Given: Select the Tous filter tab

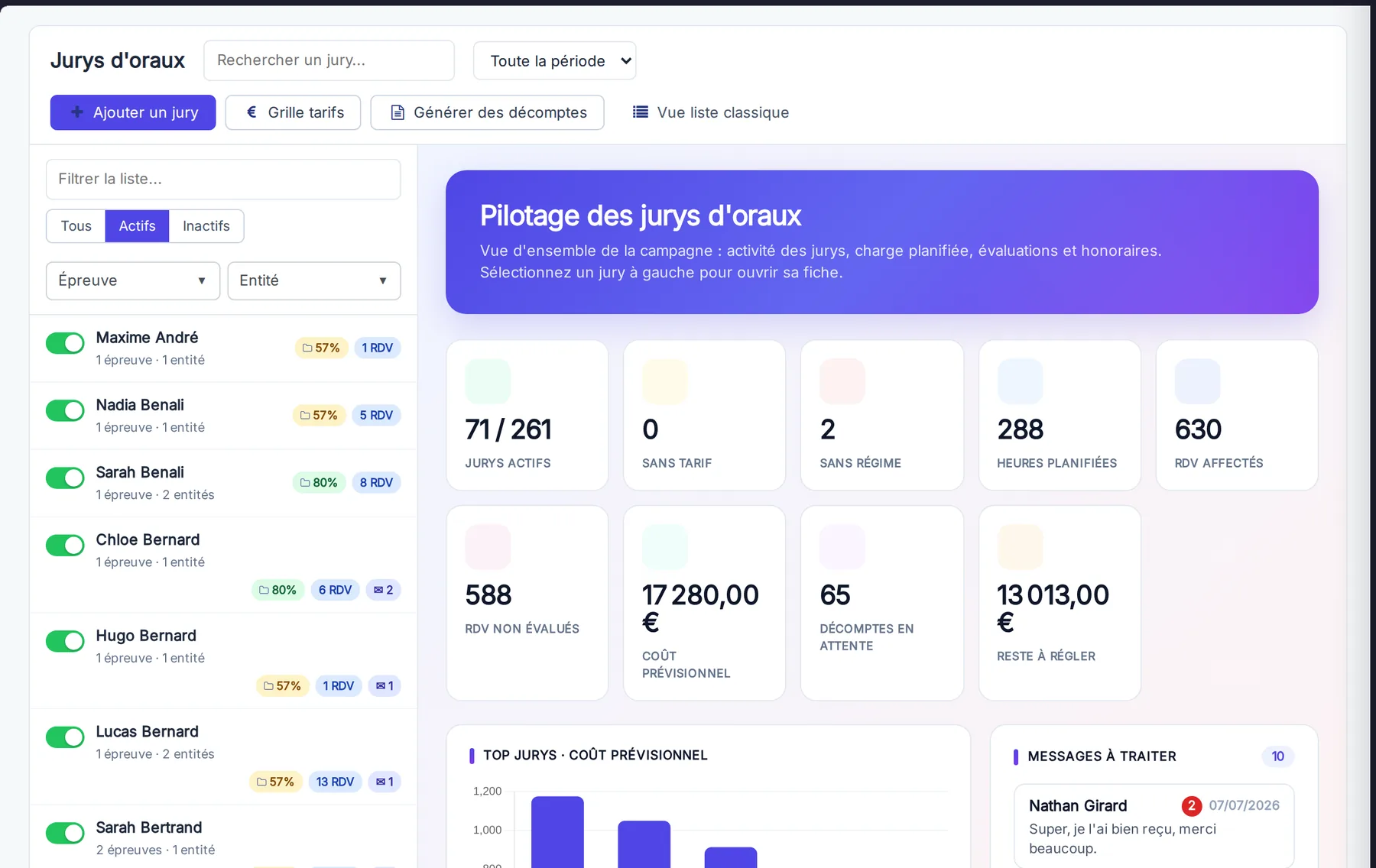Looking at the screenshot, I should 76,226.
